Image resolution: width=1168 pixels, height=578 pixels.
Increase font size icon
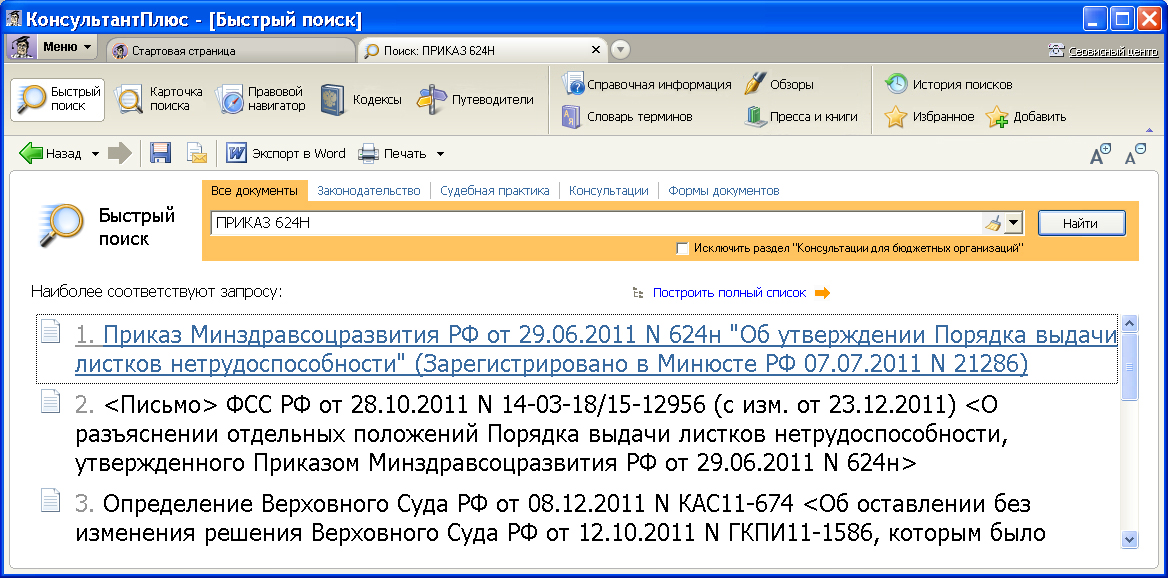click(1099, 154)
